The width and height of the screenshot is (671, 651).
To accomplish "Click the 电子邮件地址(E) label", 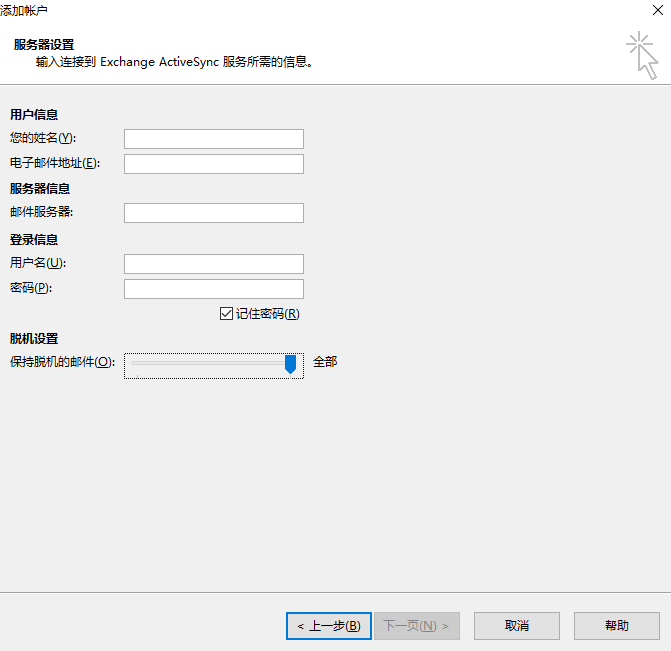I will [54, 163].
